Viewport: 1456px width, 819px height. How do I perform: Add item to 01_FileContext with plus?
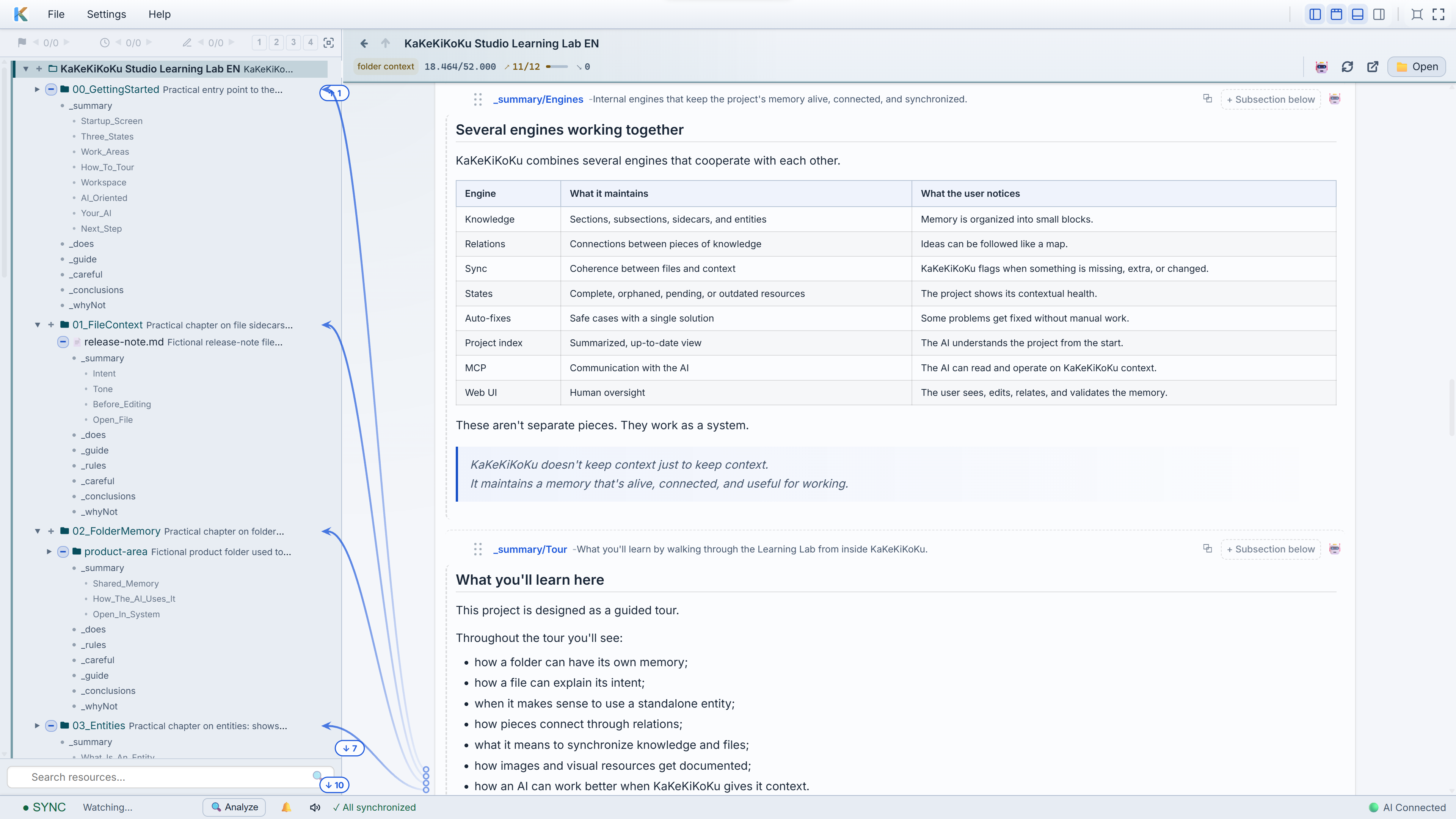(x=51, y=325)
